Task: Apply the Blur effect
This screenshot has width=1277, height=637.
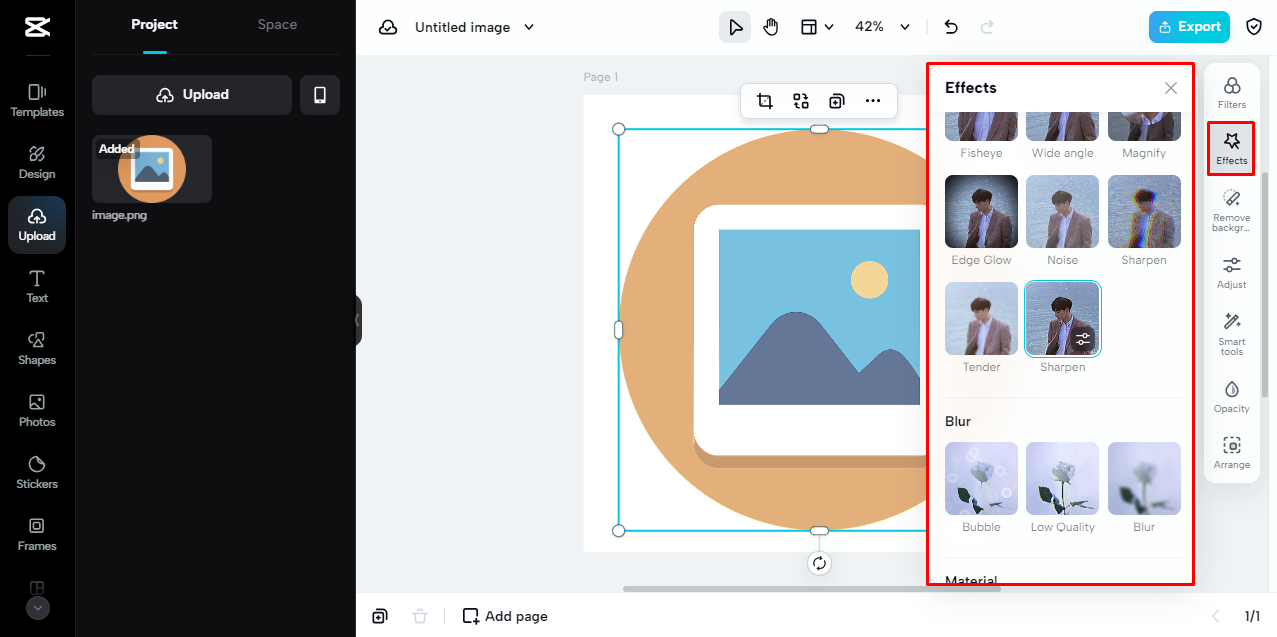Action: coord(1144,479)
